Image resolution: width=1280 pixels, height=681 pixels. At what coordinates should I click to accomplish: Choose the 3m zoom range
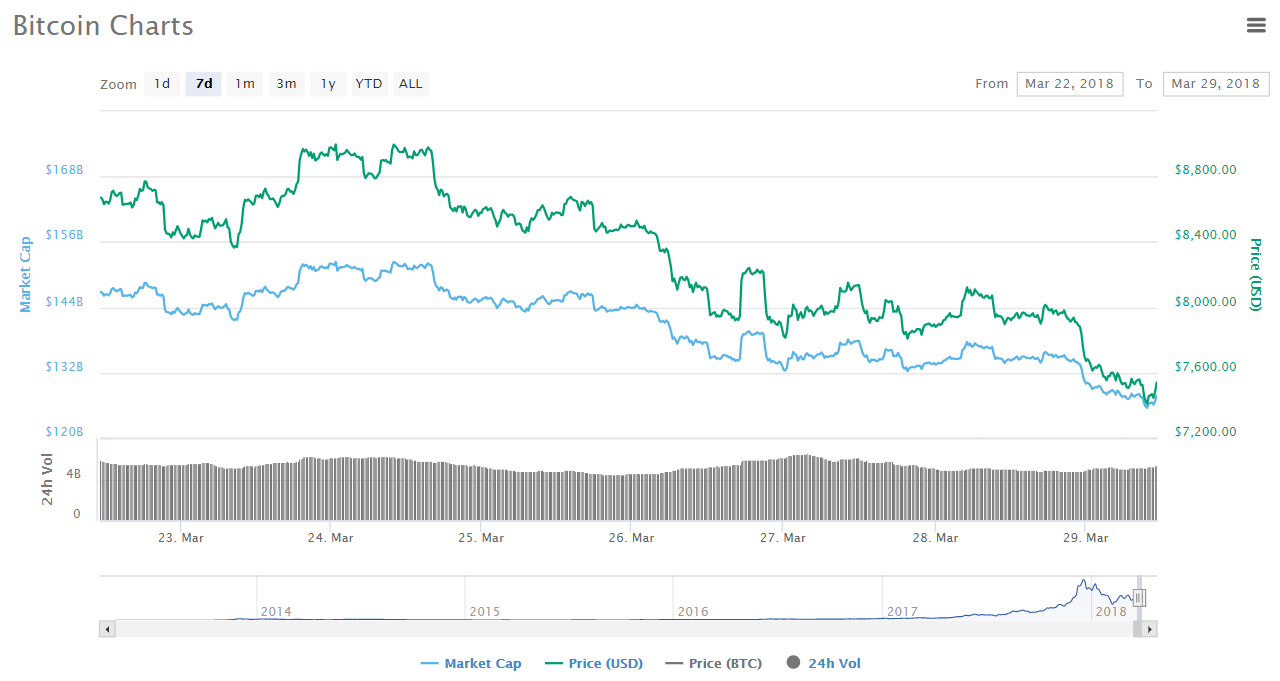[x=286, y=84]
